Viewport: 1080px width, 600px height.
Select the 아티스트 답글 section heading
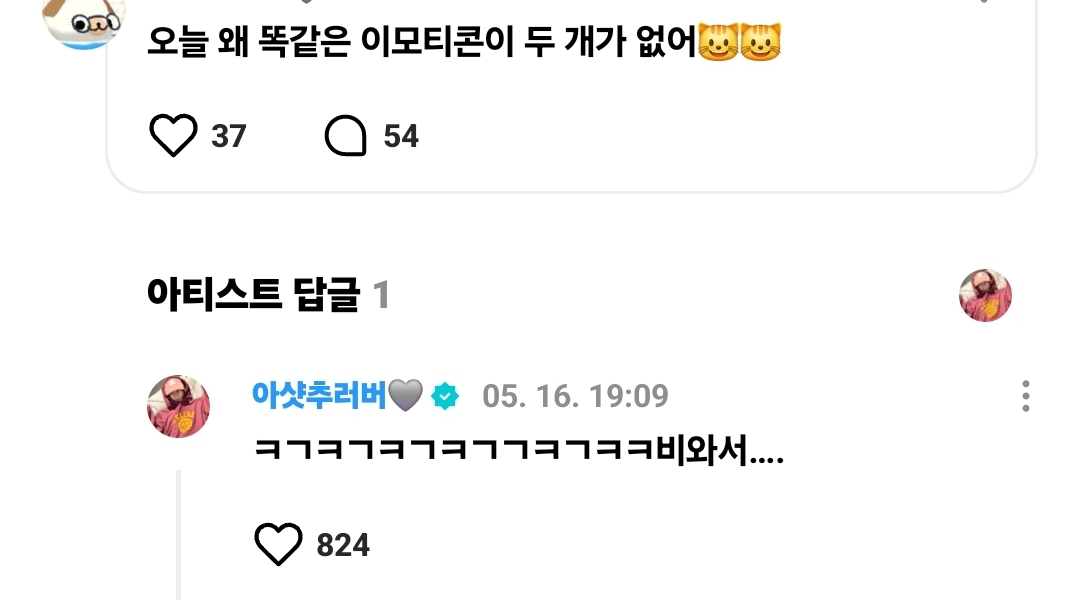pos(253,295)
